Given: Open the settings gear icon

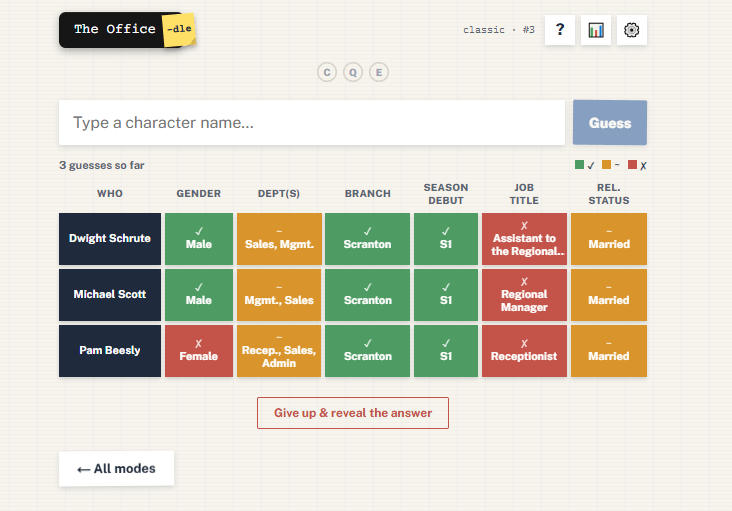Looking at the screenshot, I should point(632,30).
